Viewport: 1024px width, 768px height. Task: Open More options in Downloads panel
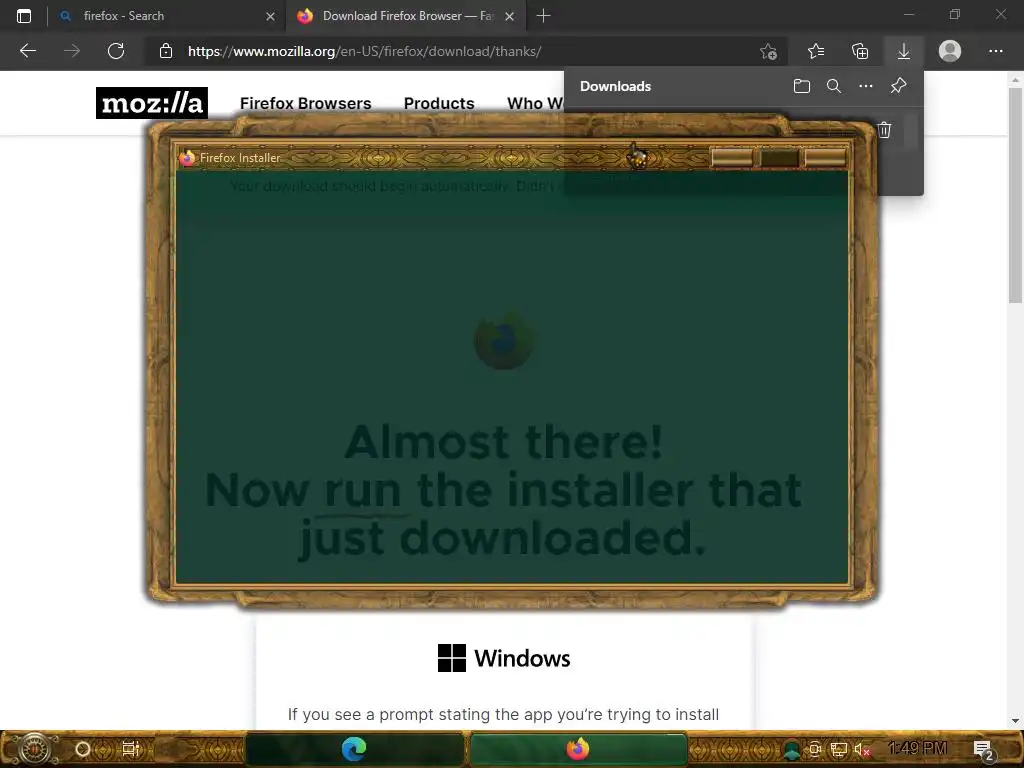pos(866,86)
